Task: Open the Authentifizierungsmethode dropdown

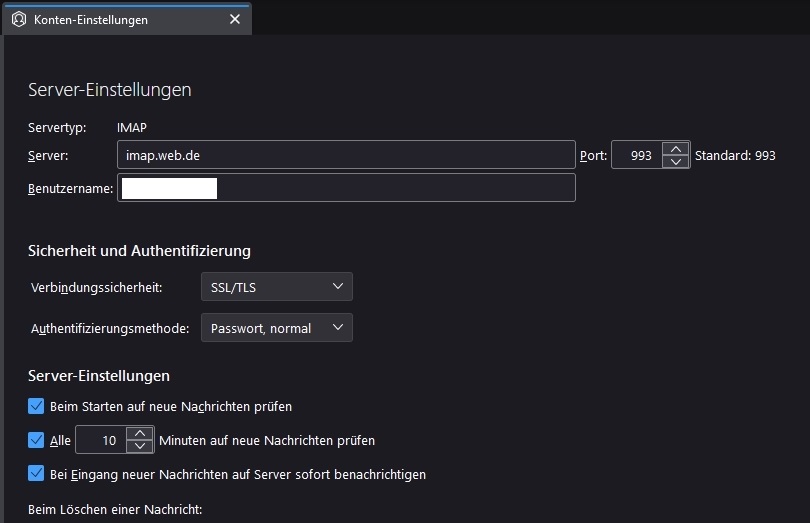Action: tap(277, 328)
